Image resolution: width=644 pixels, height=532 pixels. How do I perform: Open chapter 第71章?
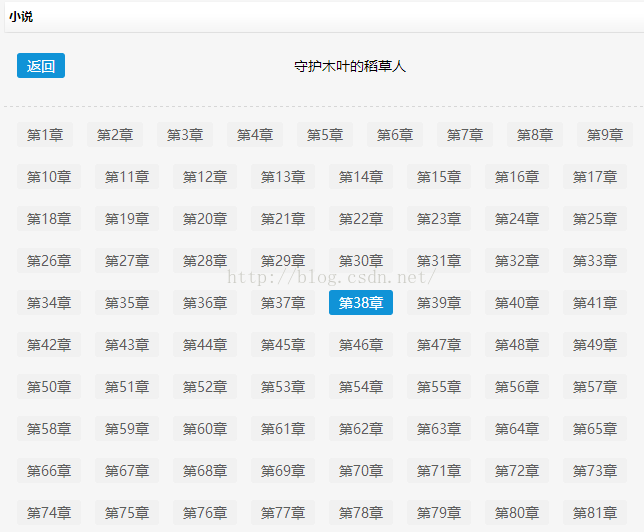pos(439,470)
